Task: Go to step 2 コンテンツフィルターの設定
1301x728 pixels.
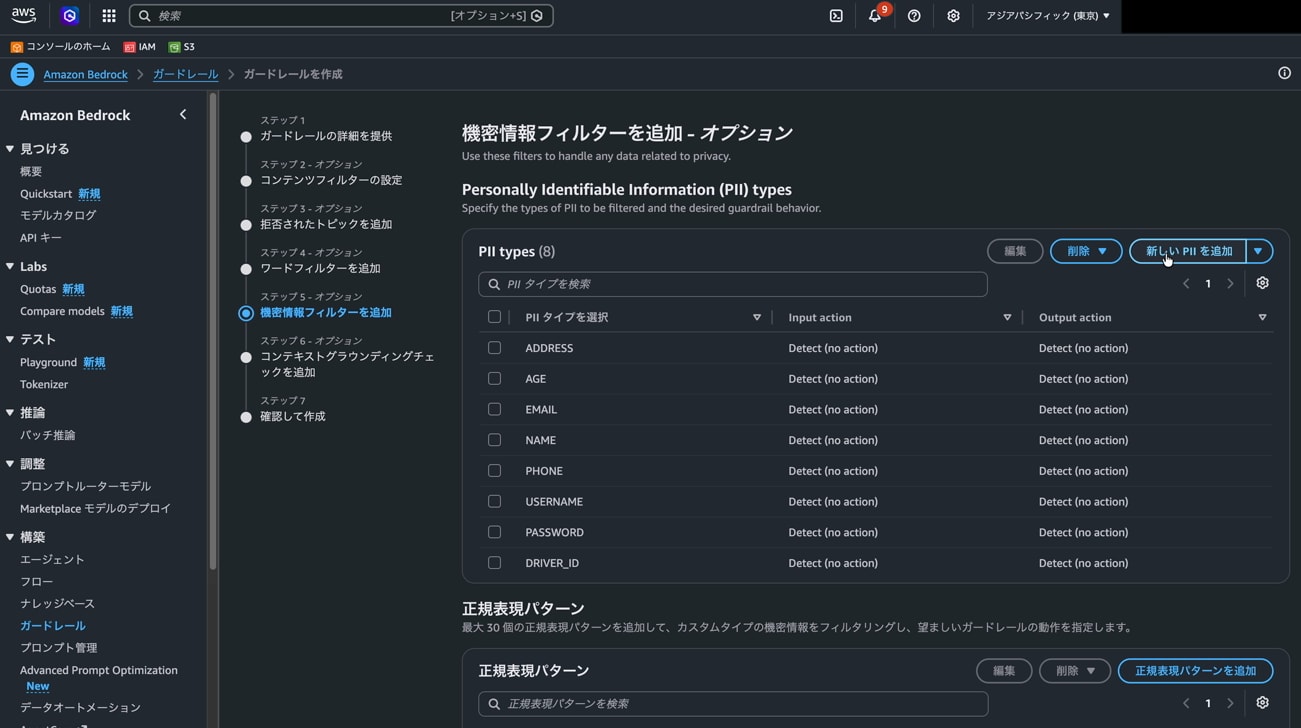Action: point(331,180)
